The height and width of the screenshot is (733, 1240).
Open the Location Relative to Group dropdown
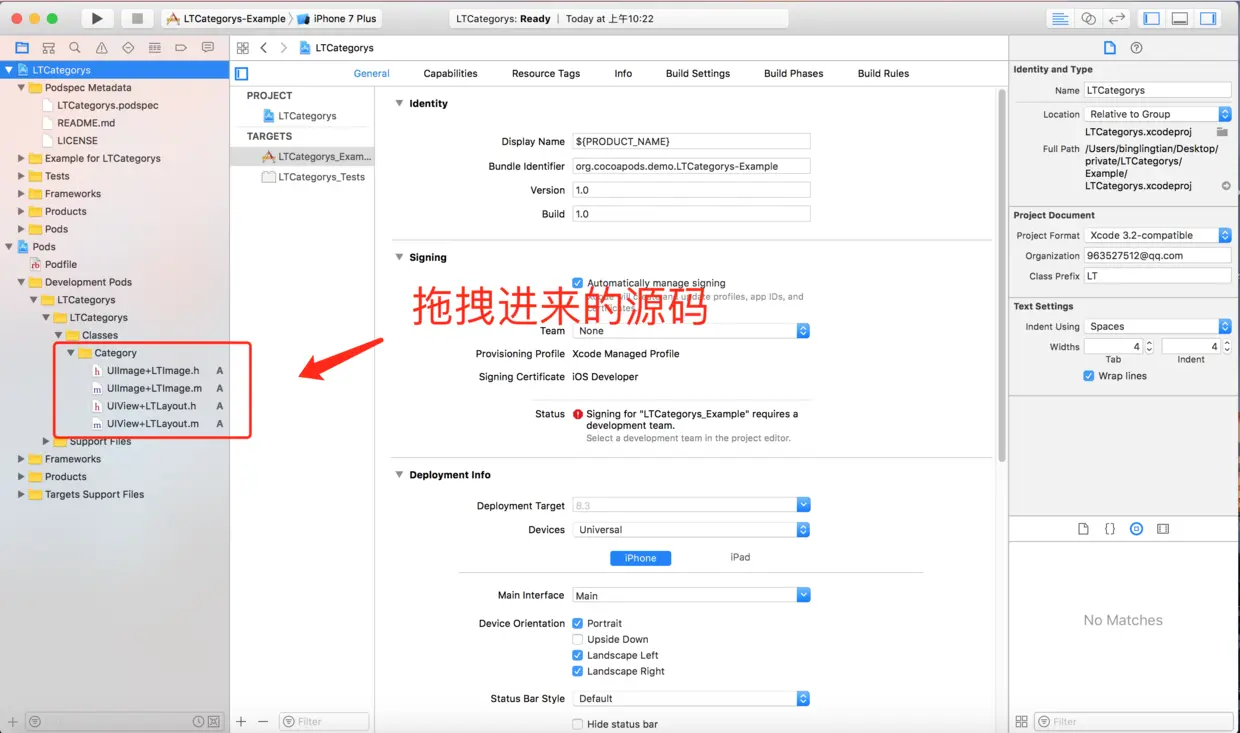pos(1158,114)
